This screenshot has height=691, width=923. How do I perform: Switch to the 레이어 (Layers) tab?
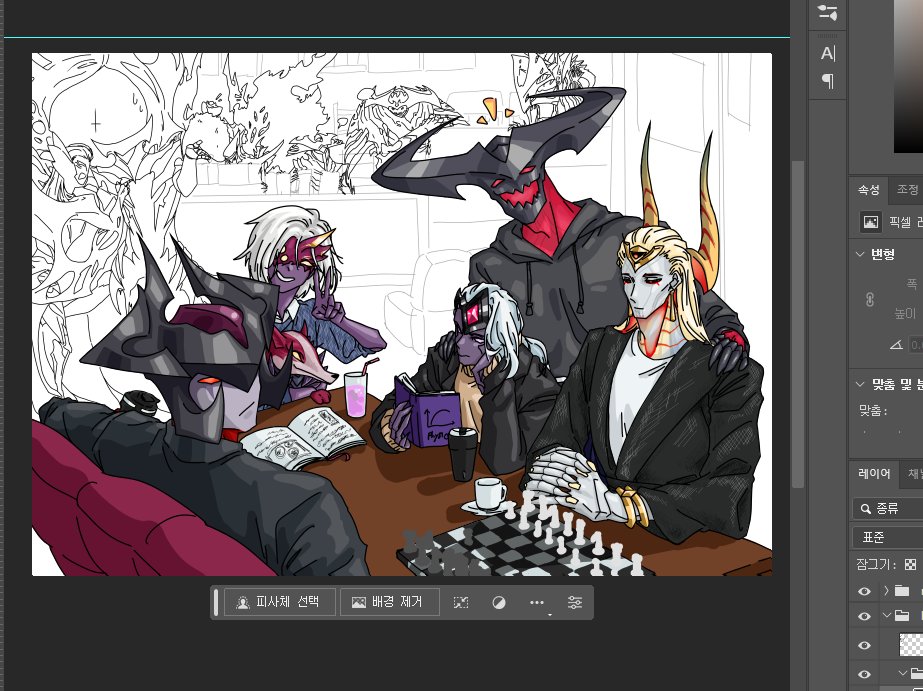coord(874,474)
